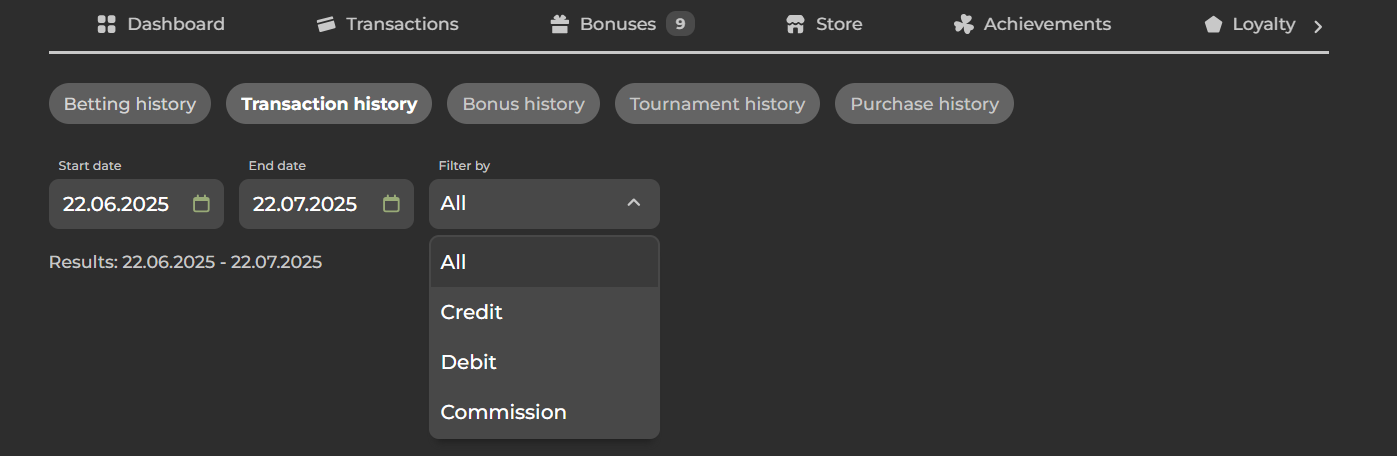The height and width of the screenshot is (456, 1397).
Task: Click the Bonuses gift icon
Action: tap(560, 24)
